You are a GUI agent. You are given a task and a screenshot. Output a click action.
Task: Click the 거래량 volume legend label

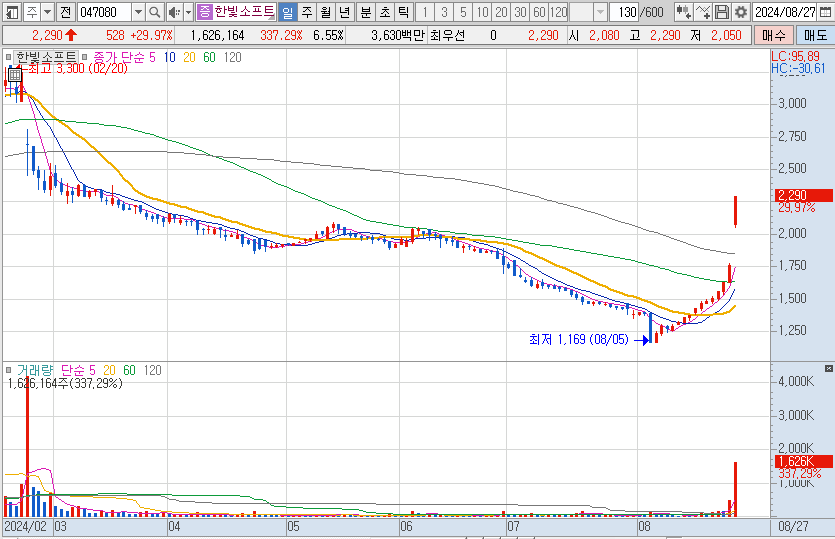click(x=35, y=370)
